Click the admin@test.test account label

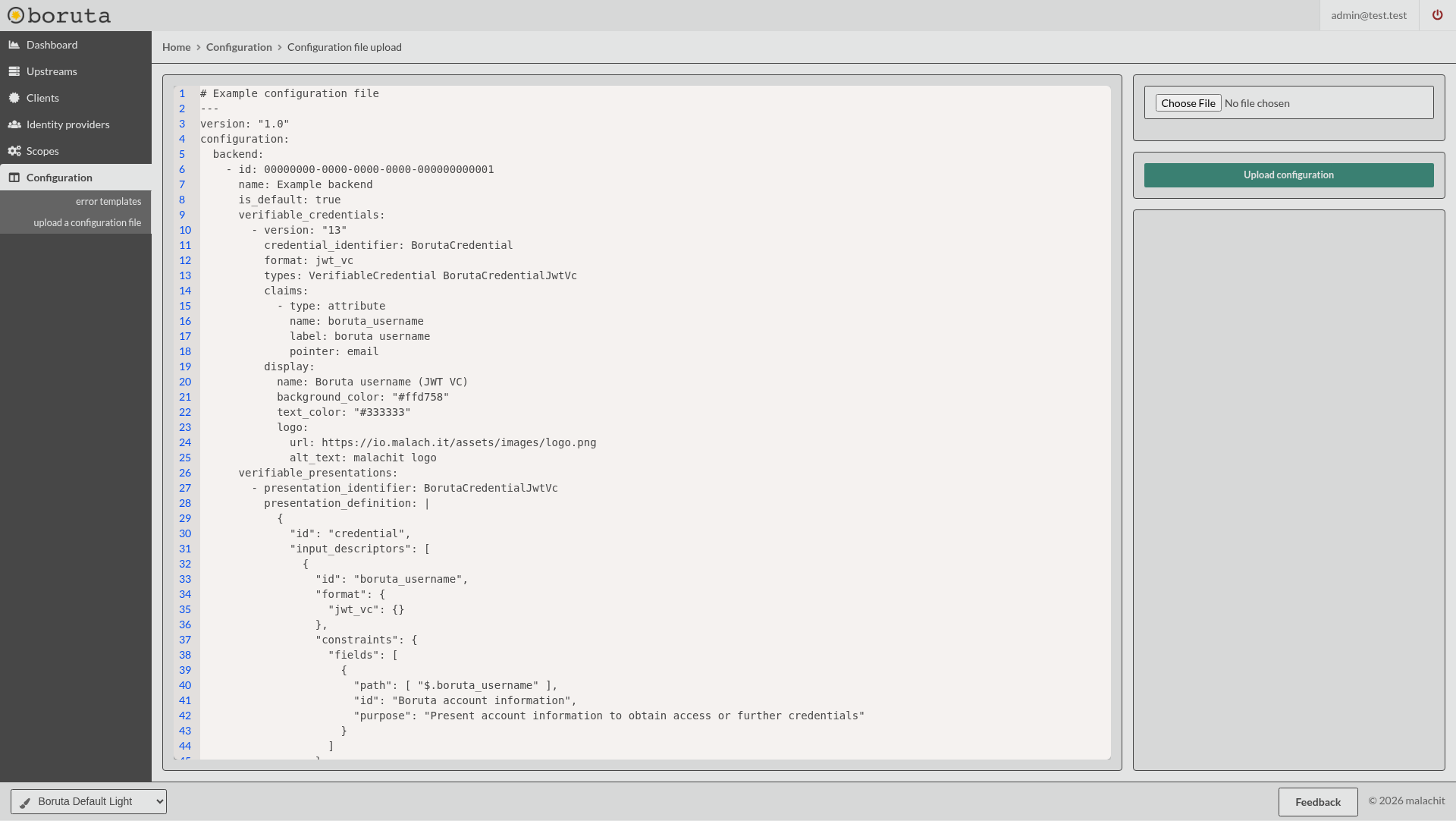tap(1369, 15)
